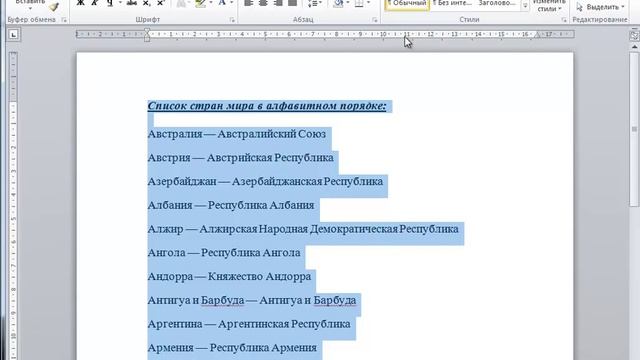Click line 'Армения — Республика Армения'
This screenshot has height=360, width=640.
click(232, 348)
